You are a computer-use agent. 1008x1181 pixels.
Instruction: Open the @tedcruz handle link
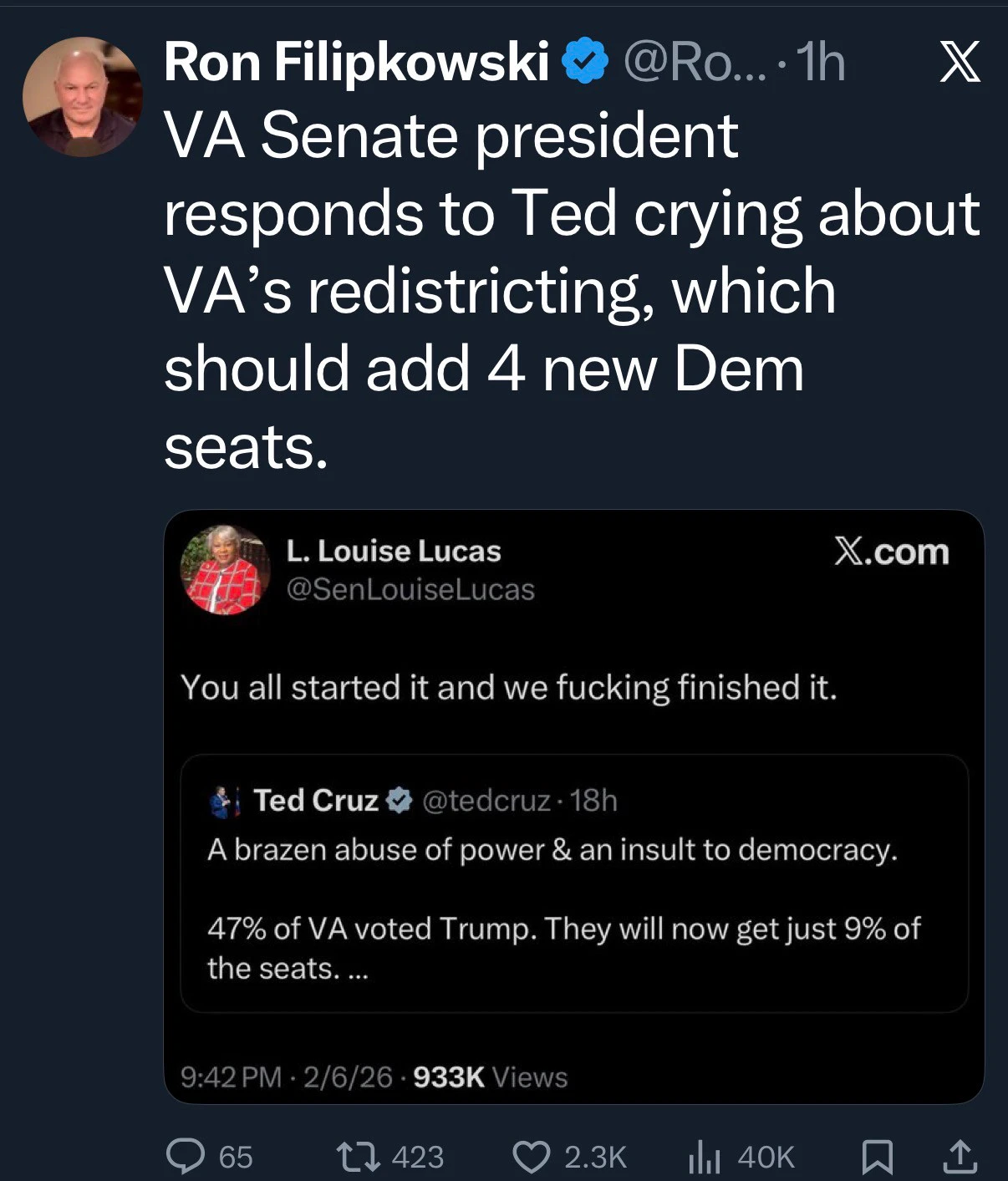pos(486,801)
